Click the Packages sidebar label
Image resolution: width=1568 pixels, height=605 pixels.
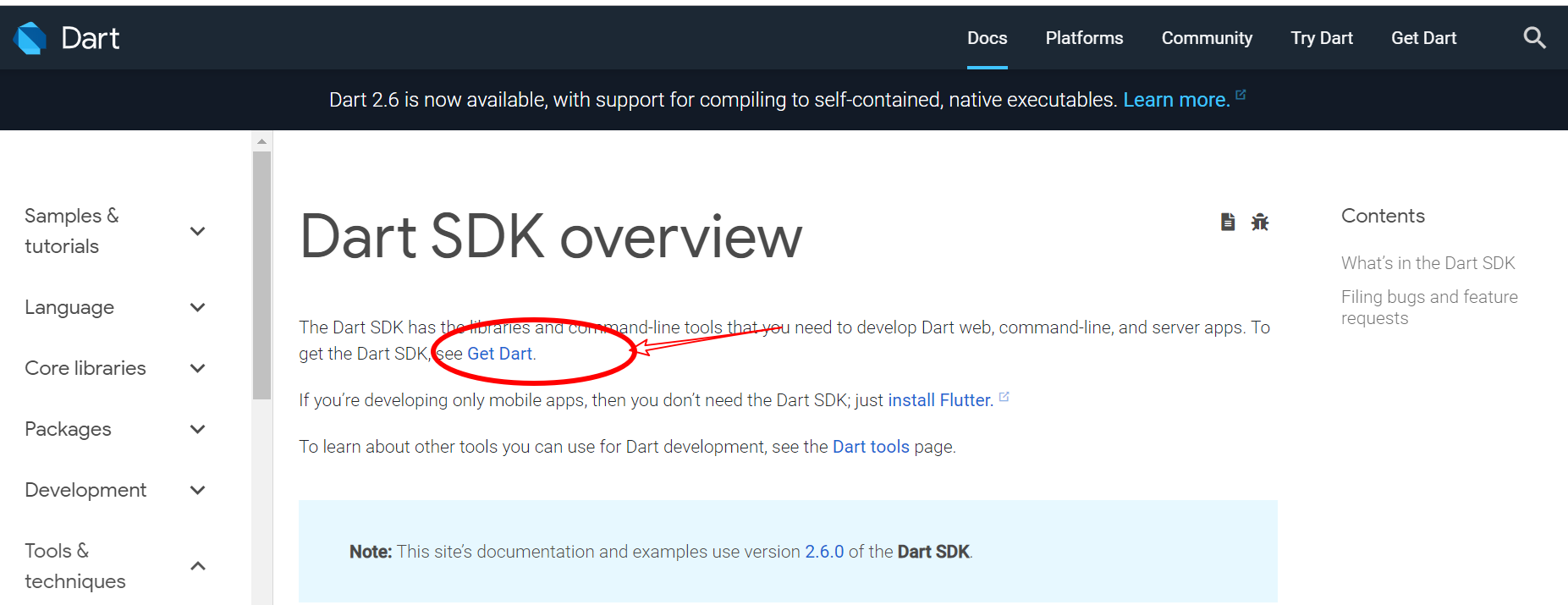tap(68, 429)
